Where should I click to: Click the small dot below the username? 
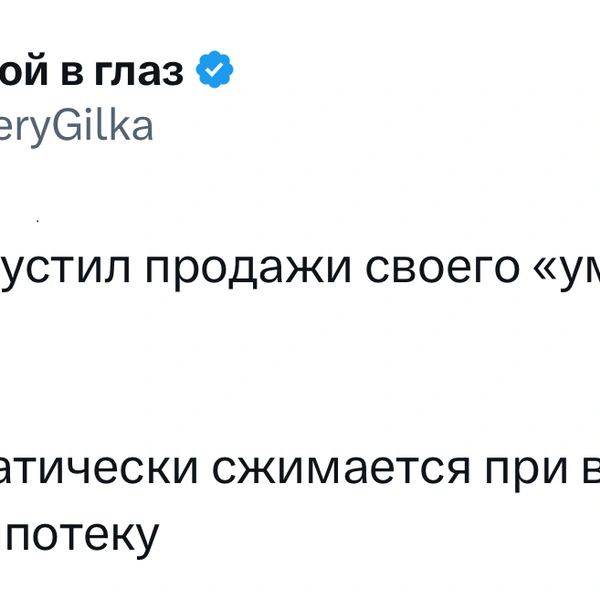coord(37,217)
